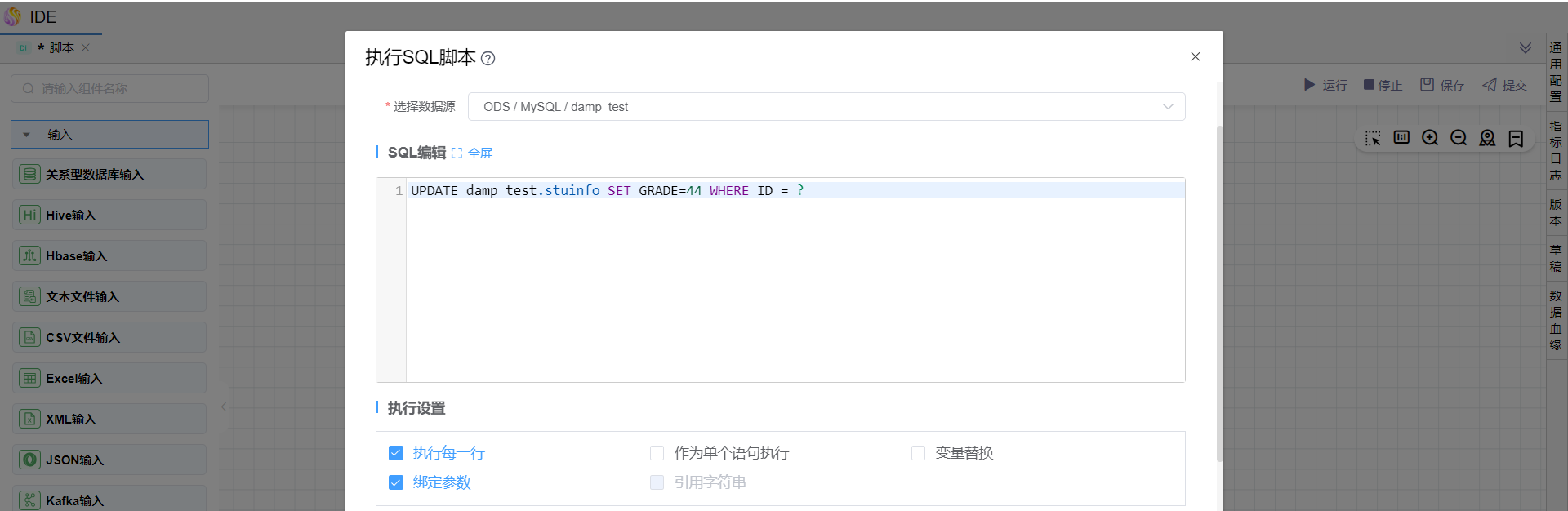Select the box-selection tool on canvas toolbar

coord(1373,139)
